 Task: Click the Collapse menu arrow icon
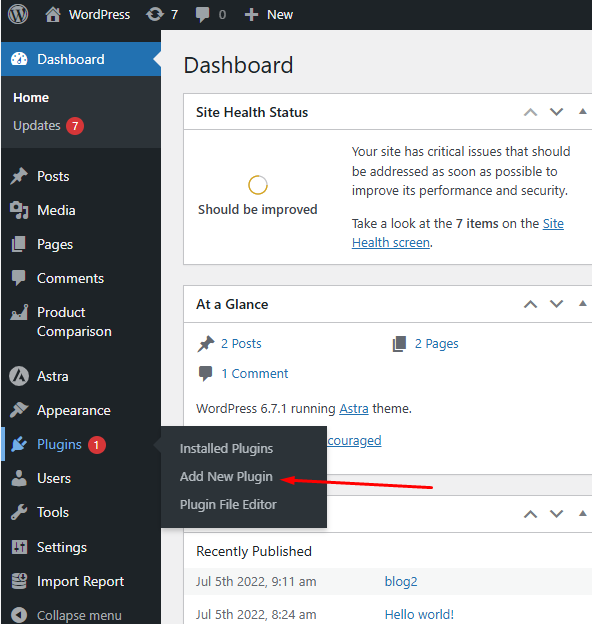(x=19, y=615)
